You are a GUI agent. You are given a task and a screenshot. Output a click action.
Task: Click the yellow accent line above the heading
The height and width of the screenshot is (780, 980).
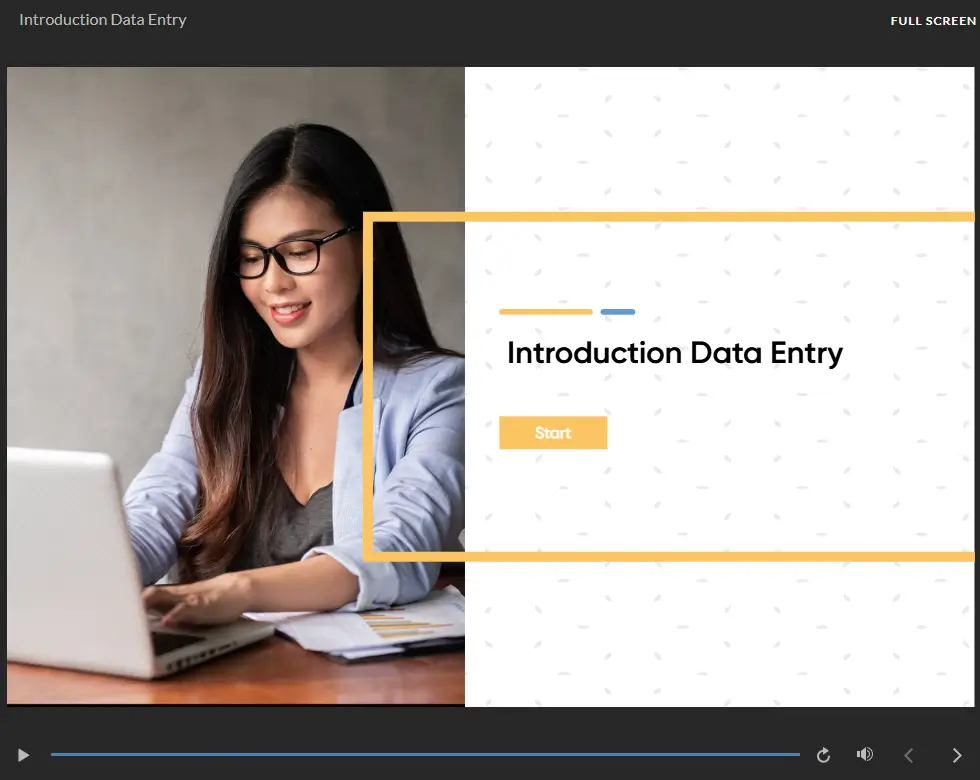tap(546, 311)
